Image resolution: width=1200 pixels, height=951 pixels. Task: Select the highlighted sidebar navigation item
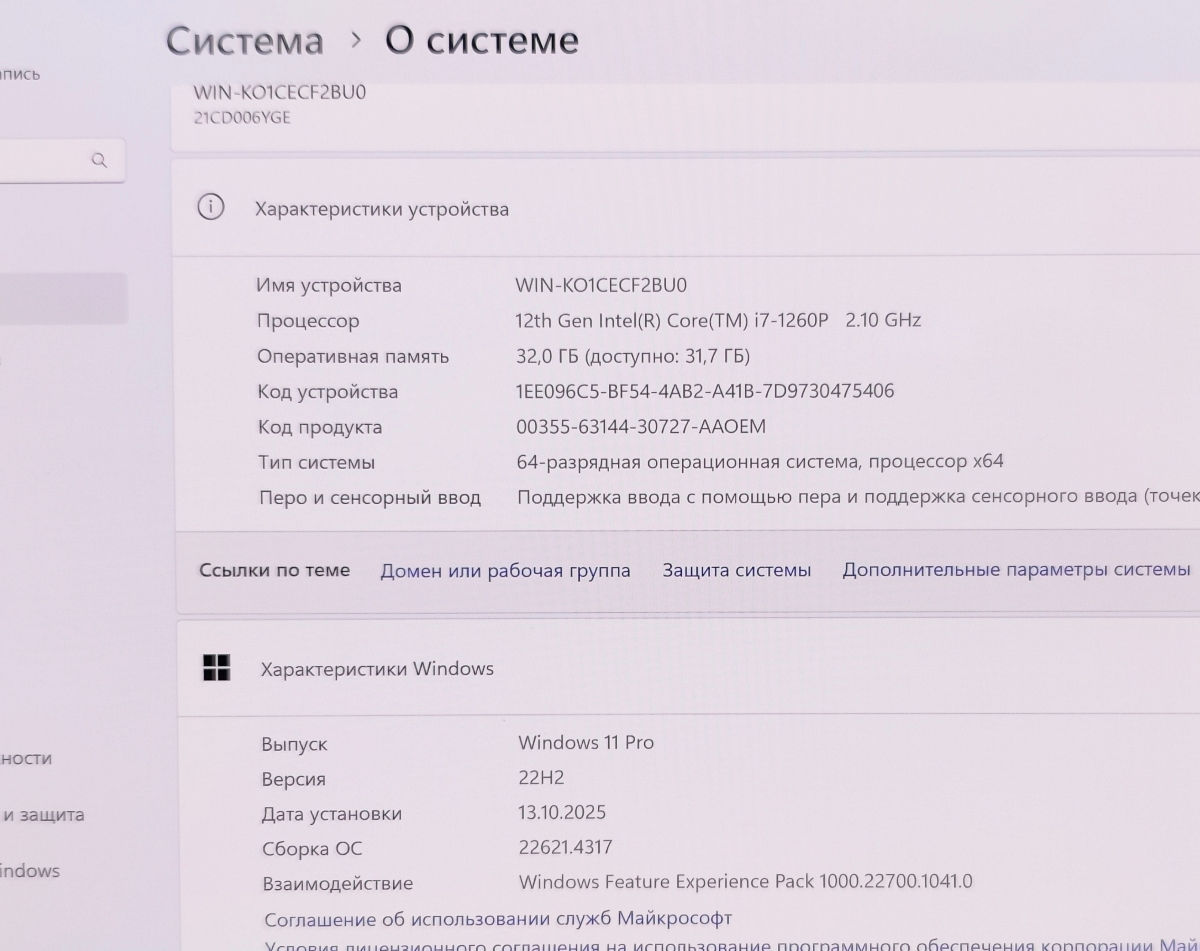coord(62,298)
